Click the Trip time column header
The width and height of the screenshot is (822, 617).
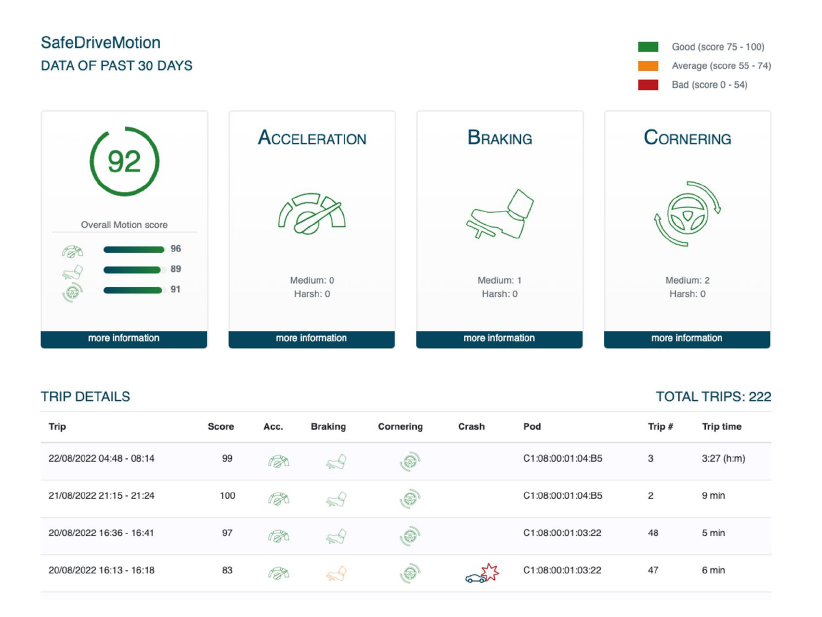(x=722, y=427)
